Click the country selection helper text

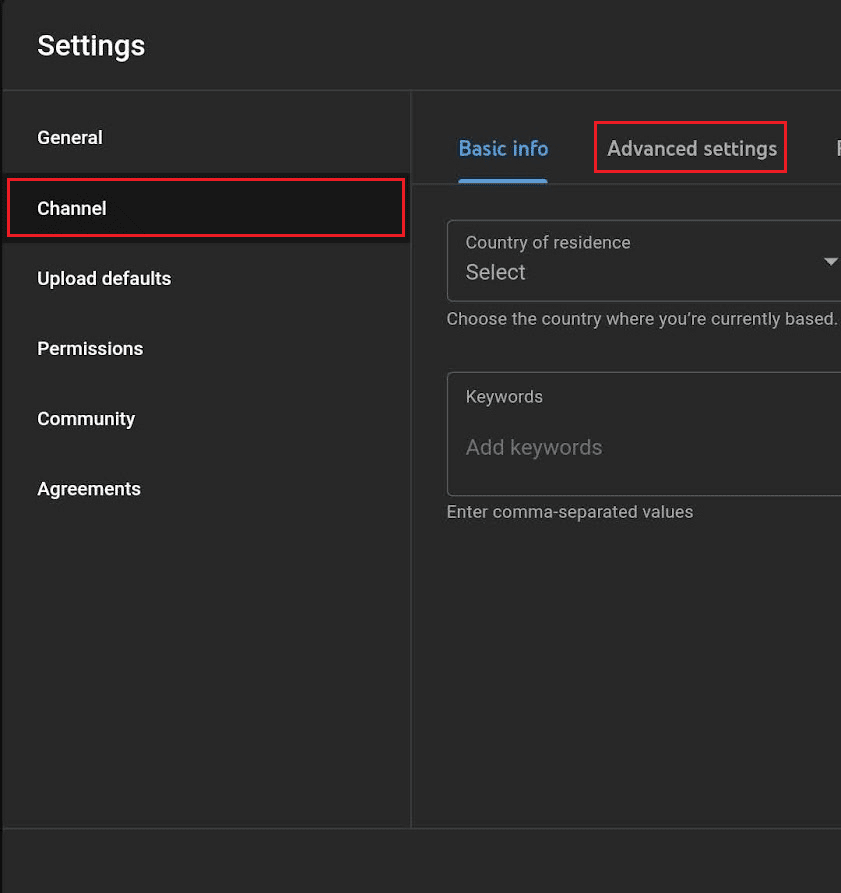pyautogui.click(x=642, y=318)
